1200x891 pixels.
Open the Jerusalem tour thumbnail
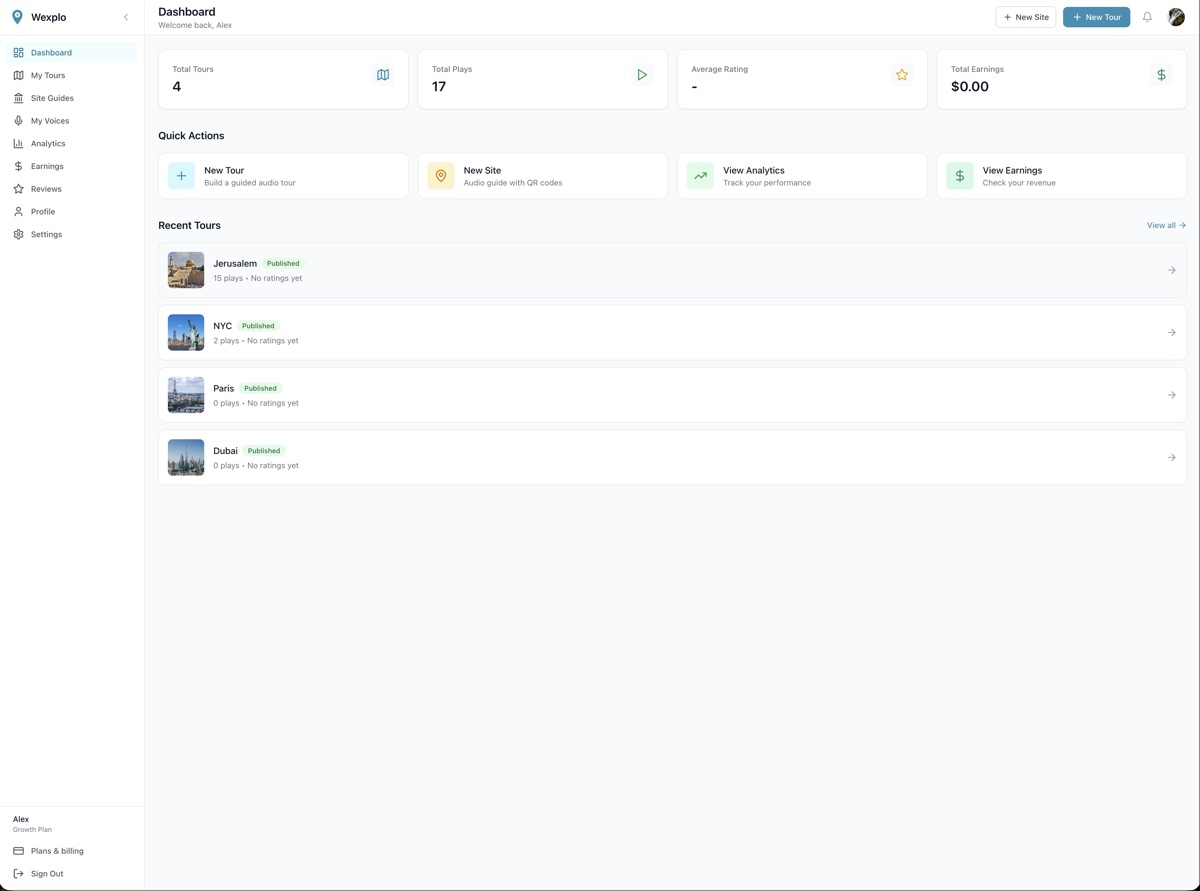click(186, 270)
